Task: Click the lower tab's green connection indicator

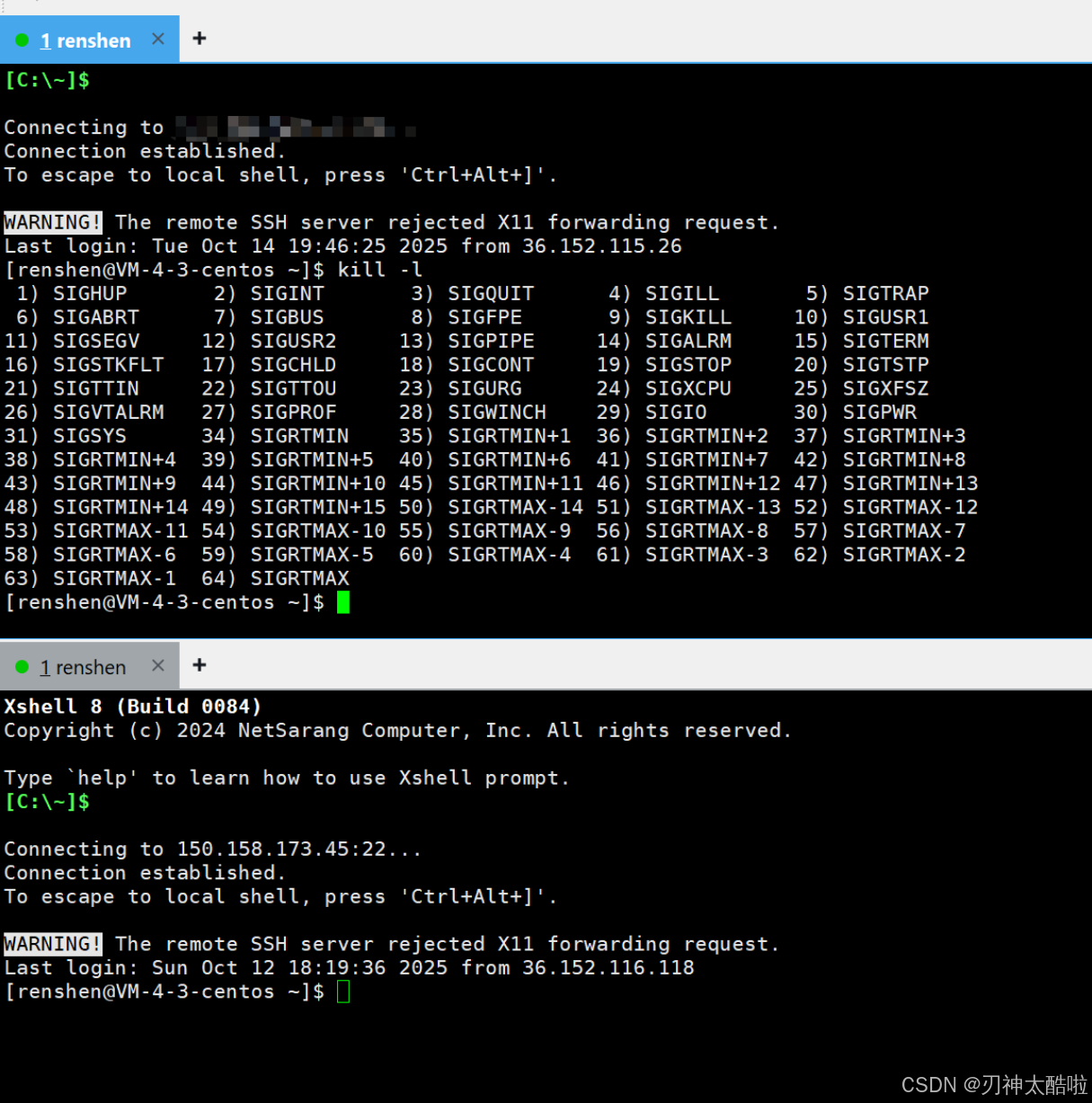Action: click(22, 667)
